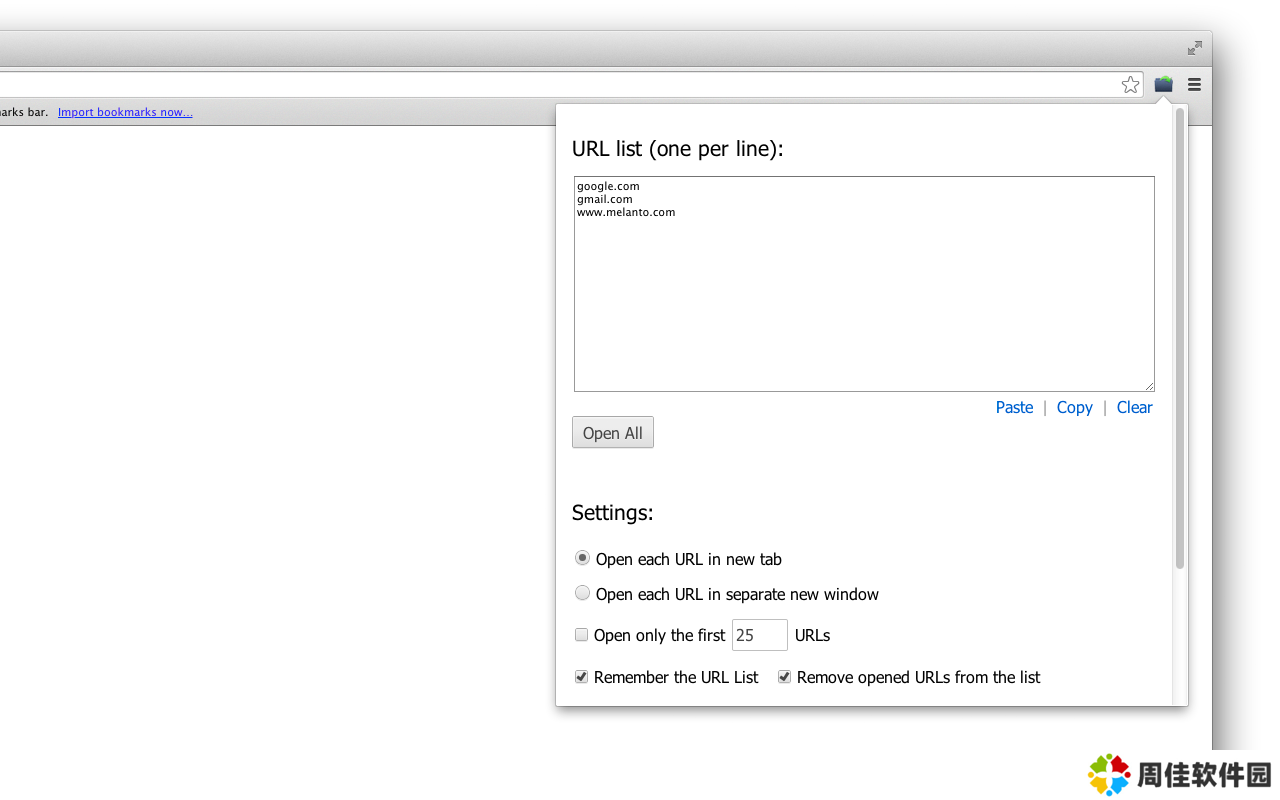The width and height of the screenshot is (1280, 800).
Task: Open the Chrome hamburger menu
Action: click(1194, 85)
